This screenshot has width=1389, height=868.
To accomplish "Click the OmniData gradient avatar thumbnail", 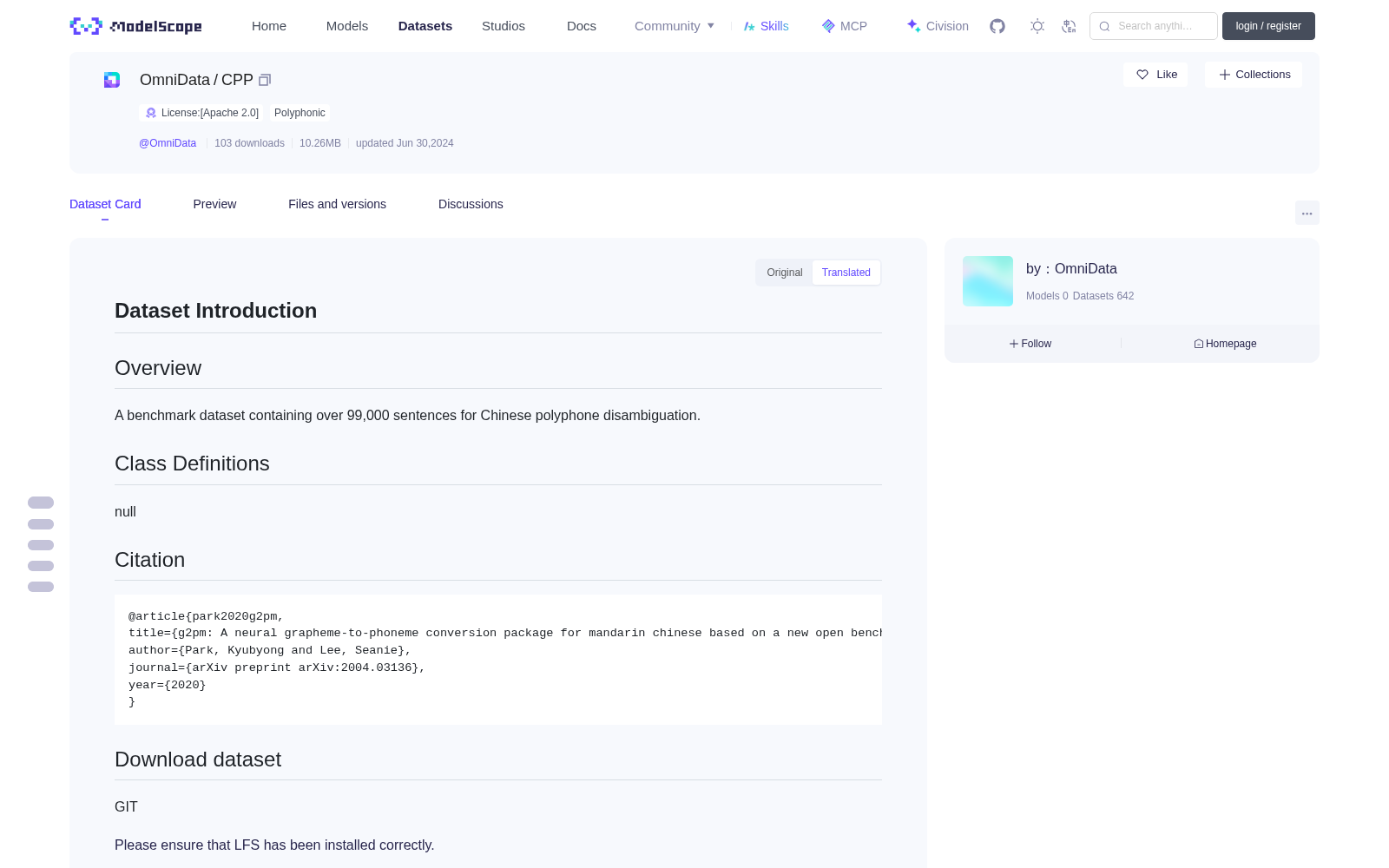I will pos(988,281).
